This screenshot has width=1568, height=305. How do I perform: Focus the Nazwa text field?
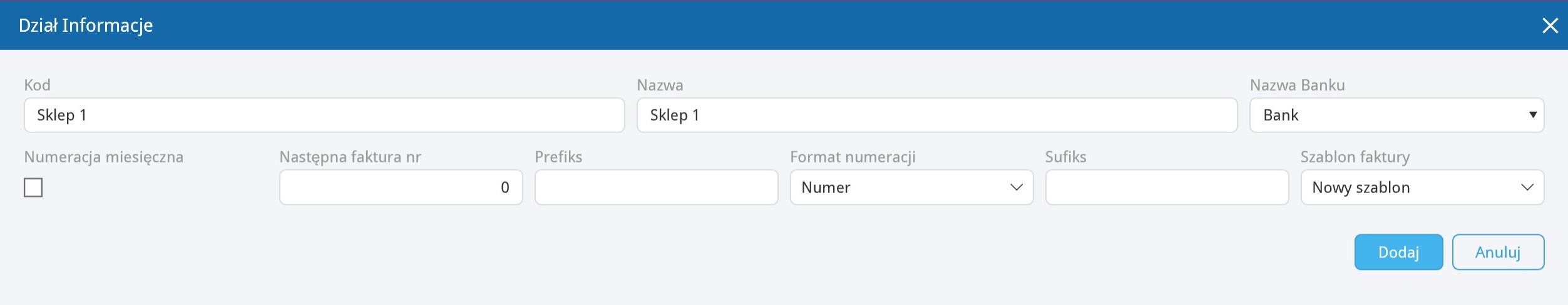[x=937, y=115]
